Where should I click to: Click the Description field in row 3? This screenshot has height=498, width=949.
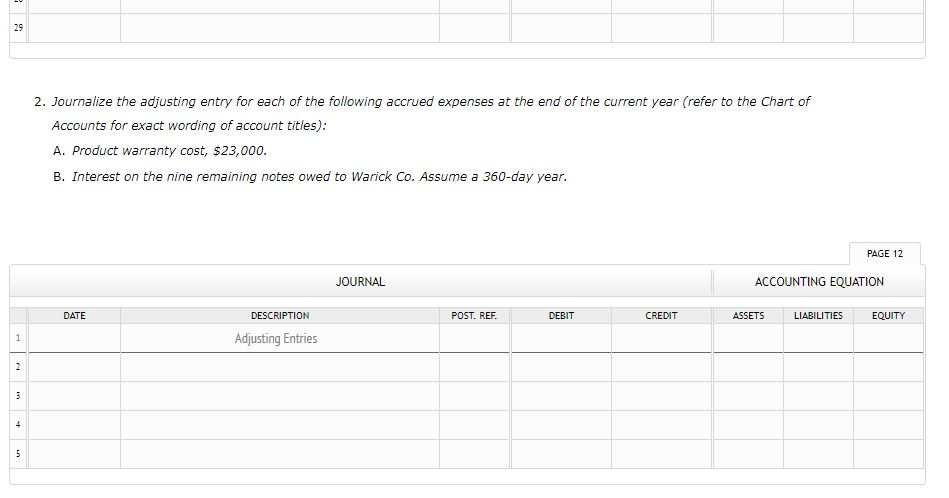click(x=279, y=397)
